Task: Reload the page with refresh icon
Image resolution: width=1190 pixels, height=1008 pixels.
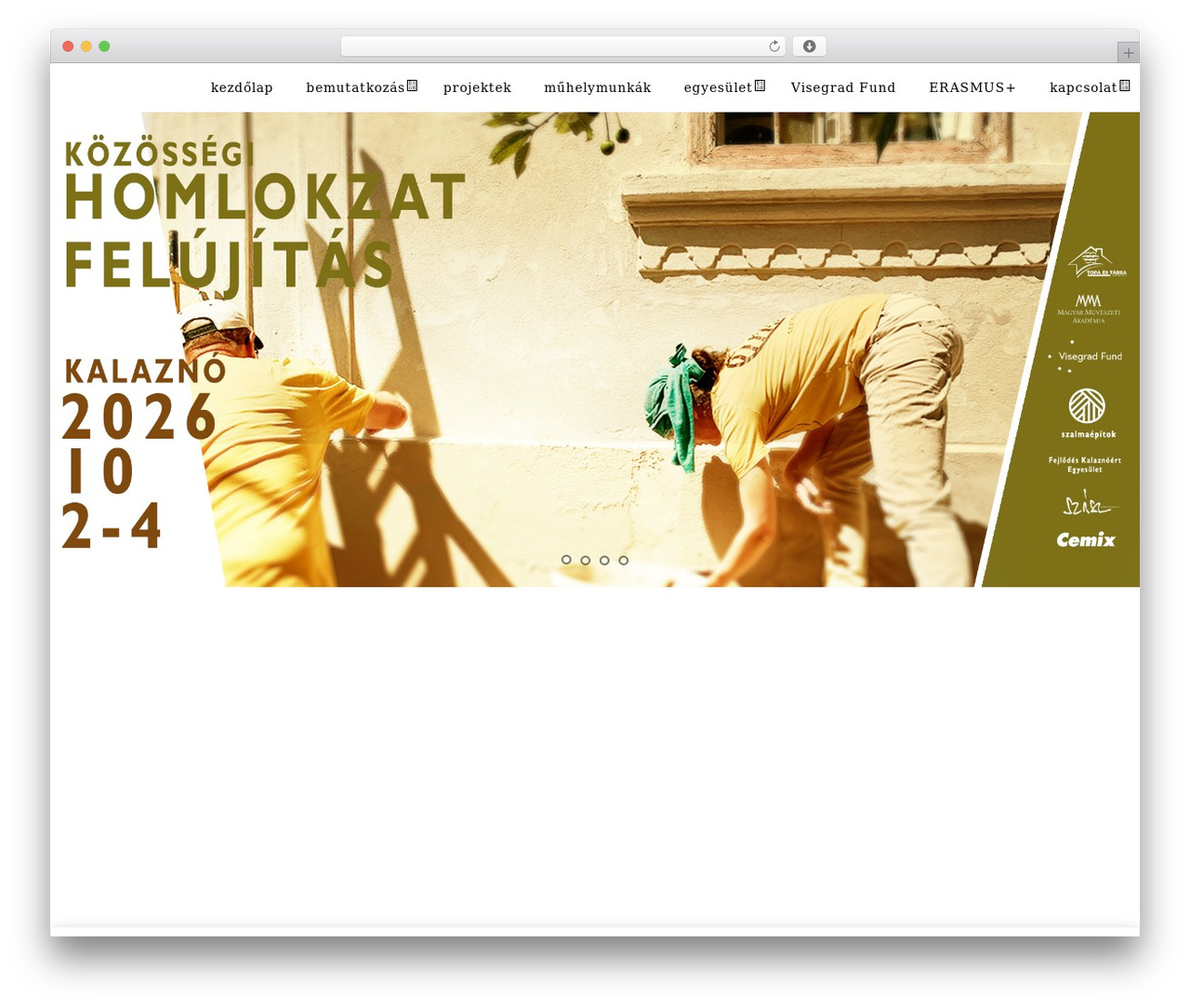Action: [x=774, y=46]
